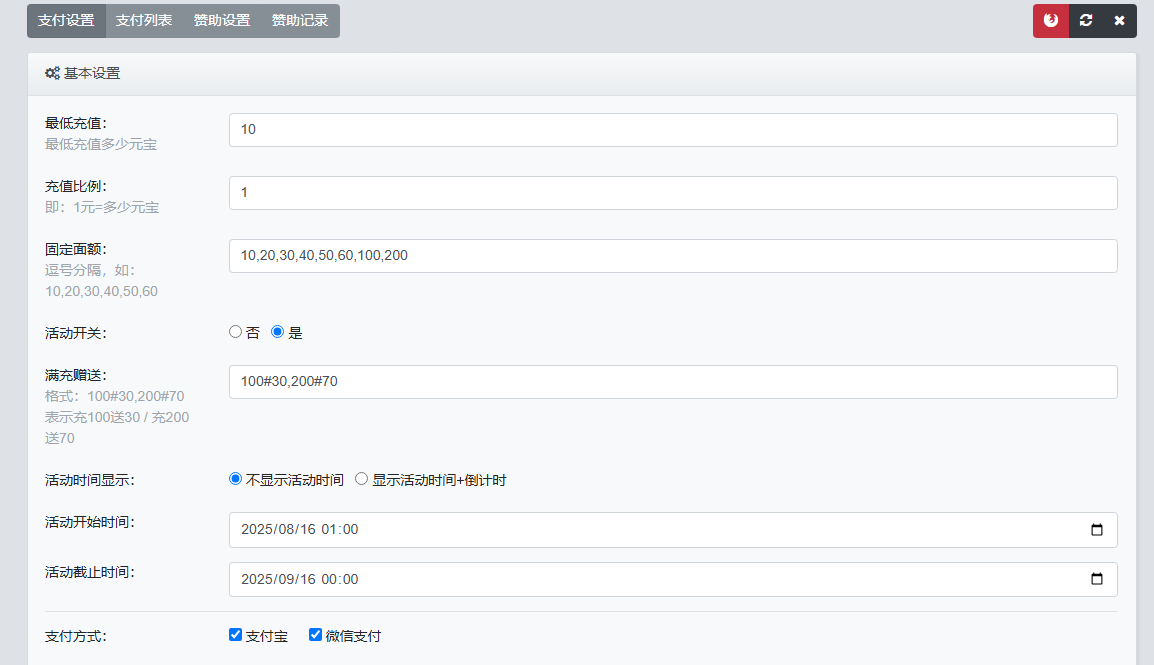Click the X close icon button
The image size is (1154, 665).
[1119, 21]
